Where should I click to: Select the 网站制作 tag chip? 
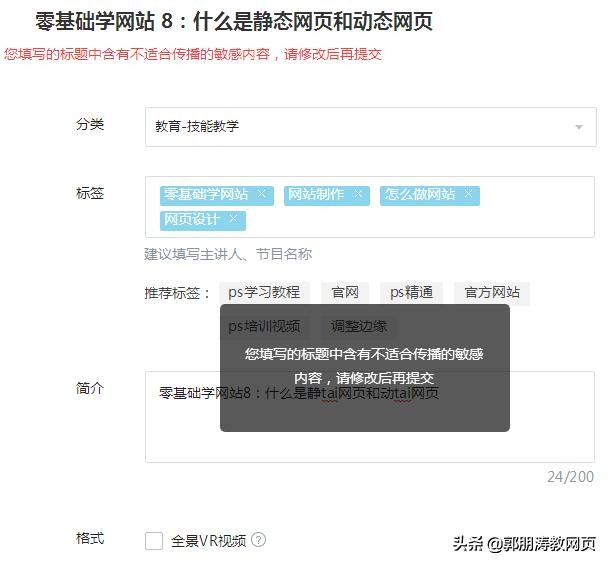[x=327, y=195]
